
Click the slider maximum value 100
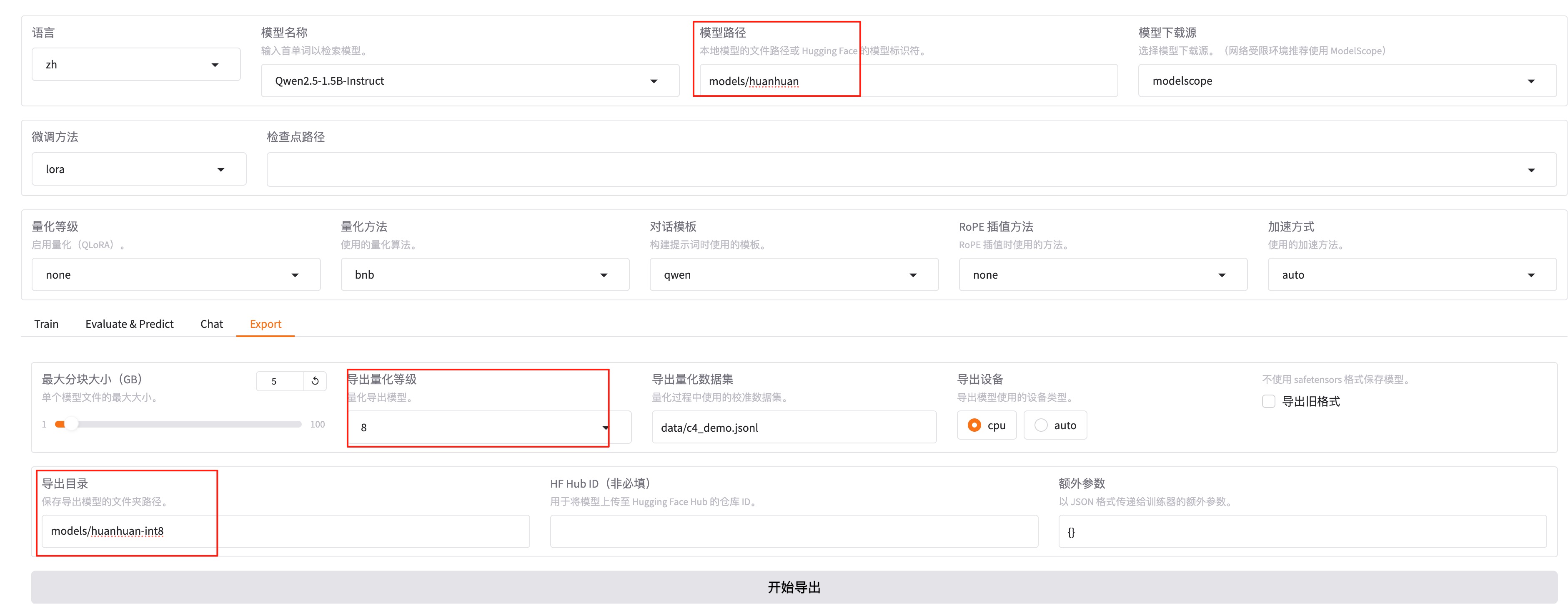pos(317,424)
